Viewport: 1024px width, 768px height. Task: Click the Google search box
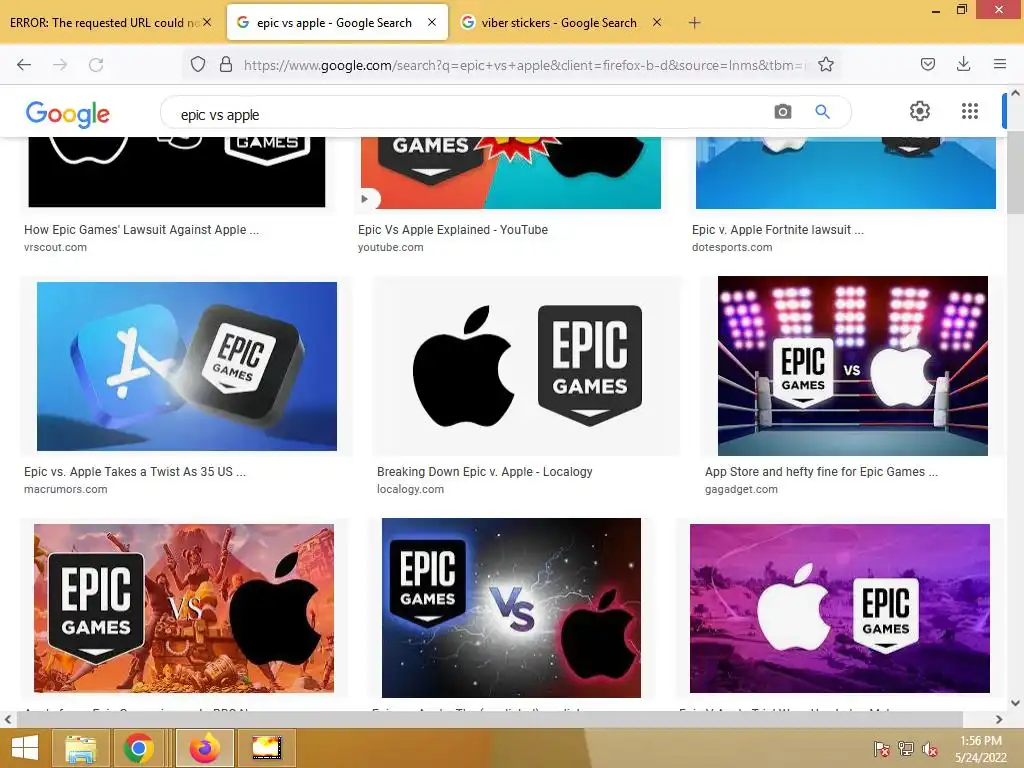[470, 114]
